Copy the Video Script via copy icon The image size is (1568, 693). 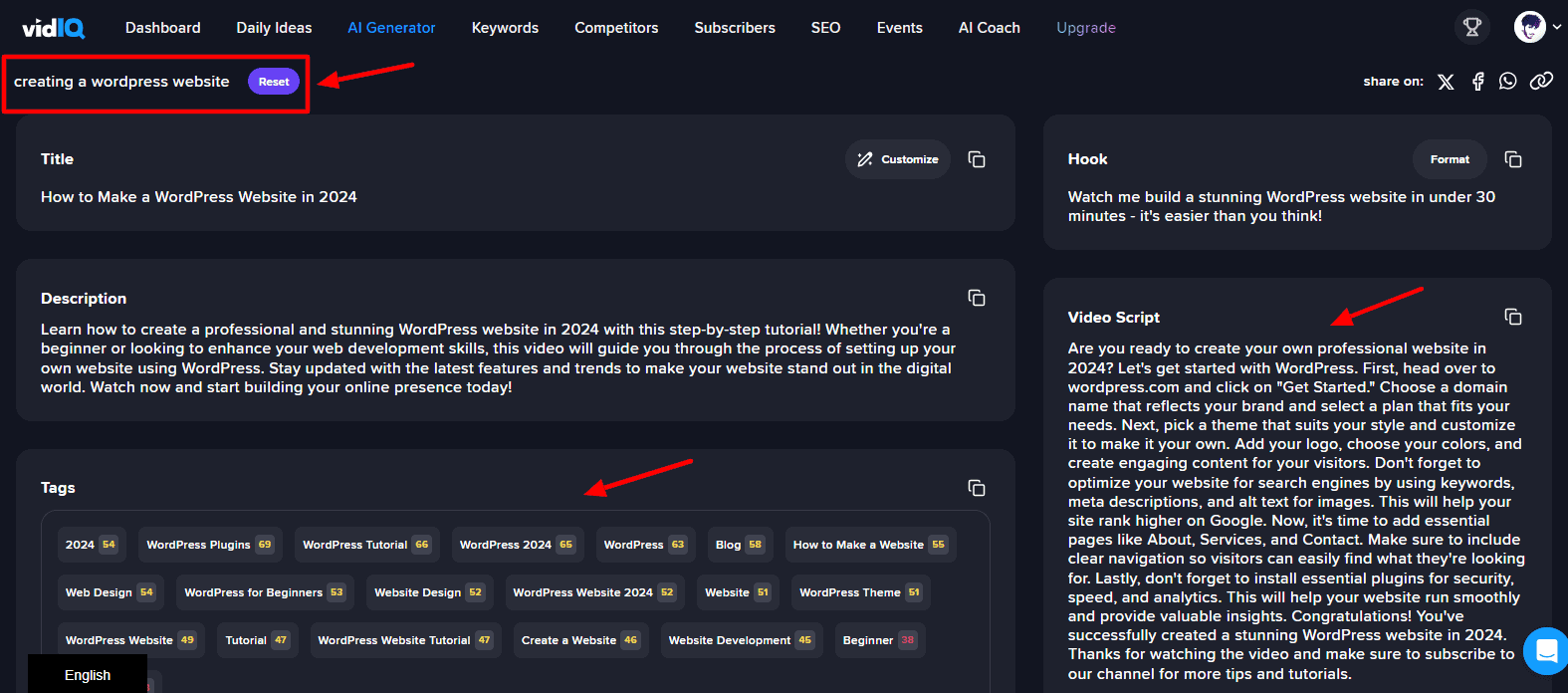pos(1512,317)
